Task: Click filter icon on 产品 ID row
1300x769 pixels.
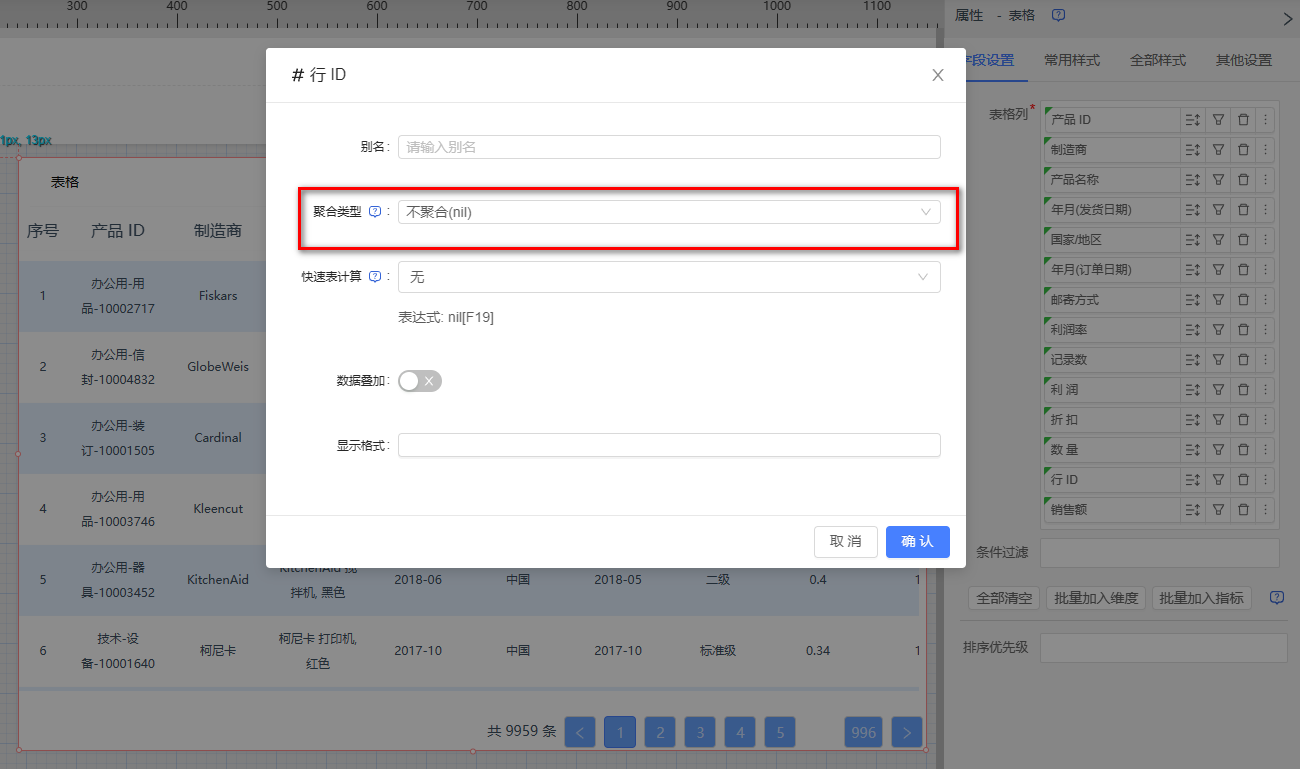Action: pos(1218,120)
